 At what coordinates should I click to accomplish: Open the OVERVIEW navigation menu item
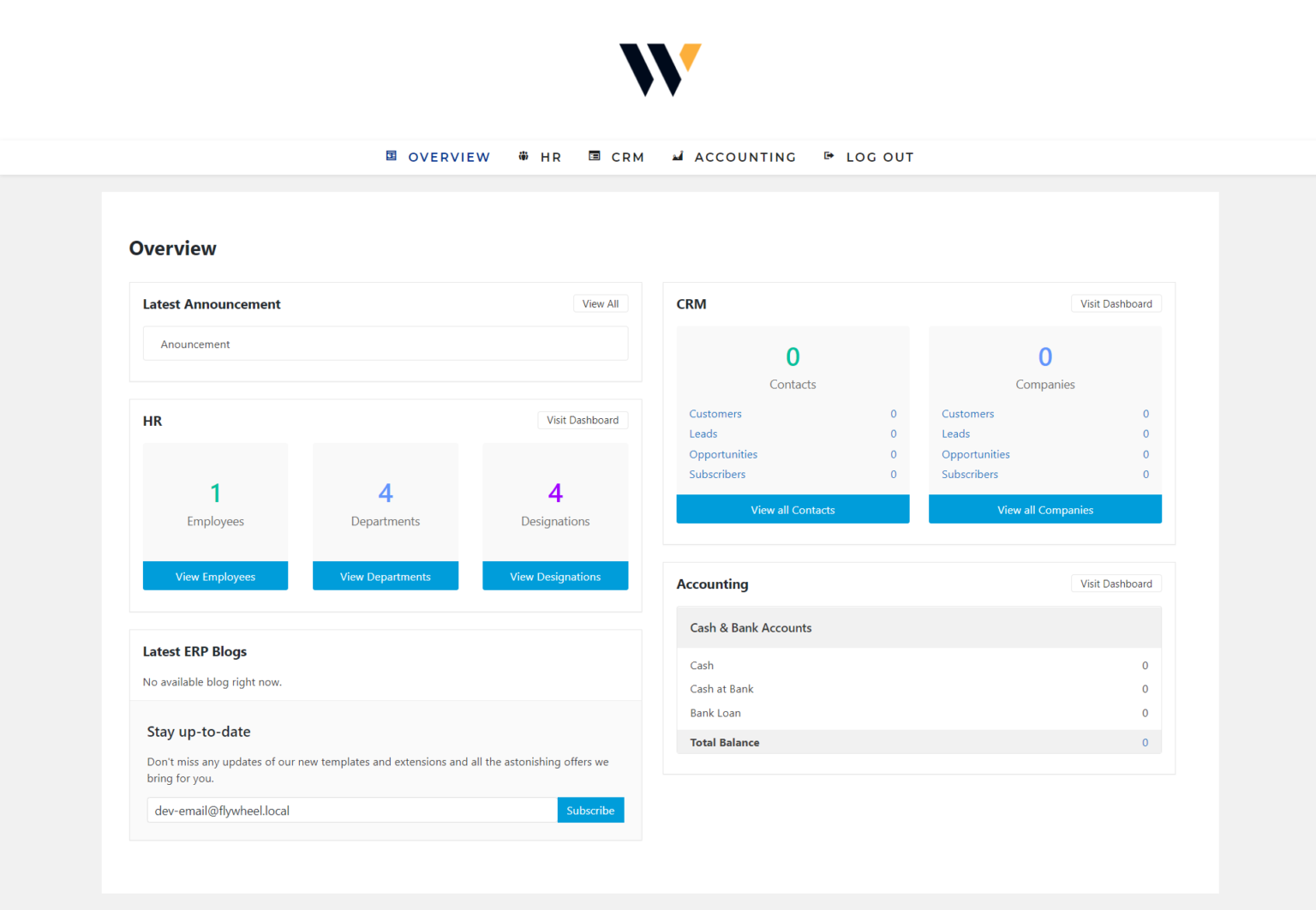click(449, 157)
